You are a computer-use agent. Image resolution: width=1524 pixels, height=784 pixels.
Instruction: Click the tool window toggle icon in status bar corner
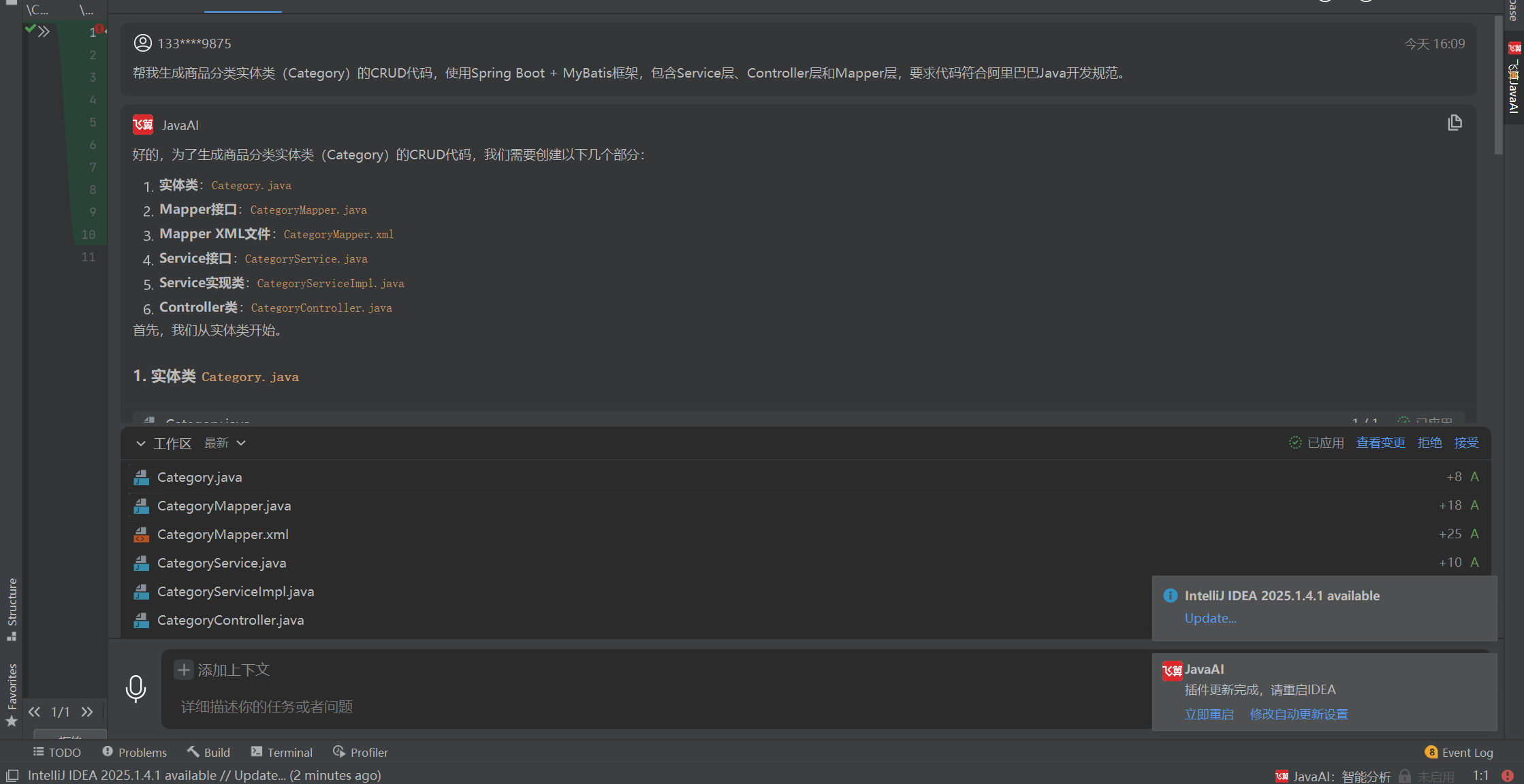tap(12, 776)
